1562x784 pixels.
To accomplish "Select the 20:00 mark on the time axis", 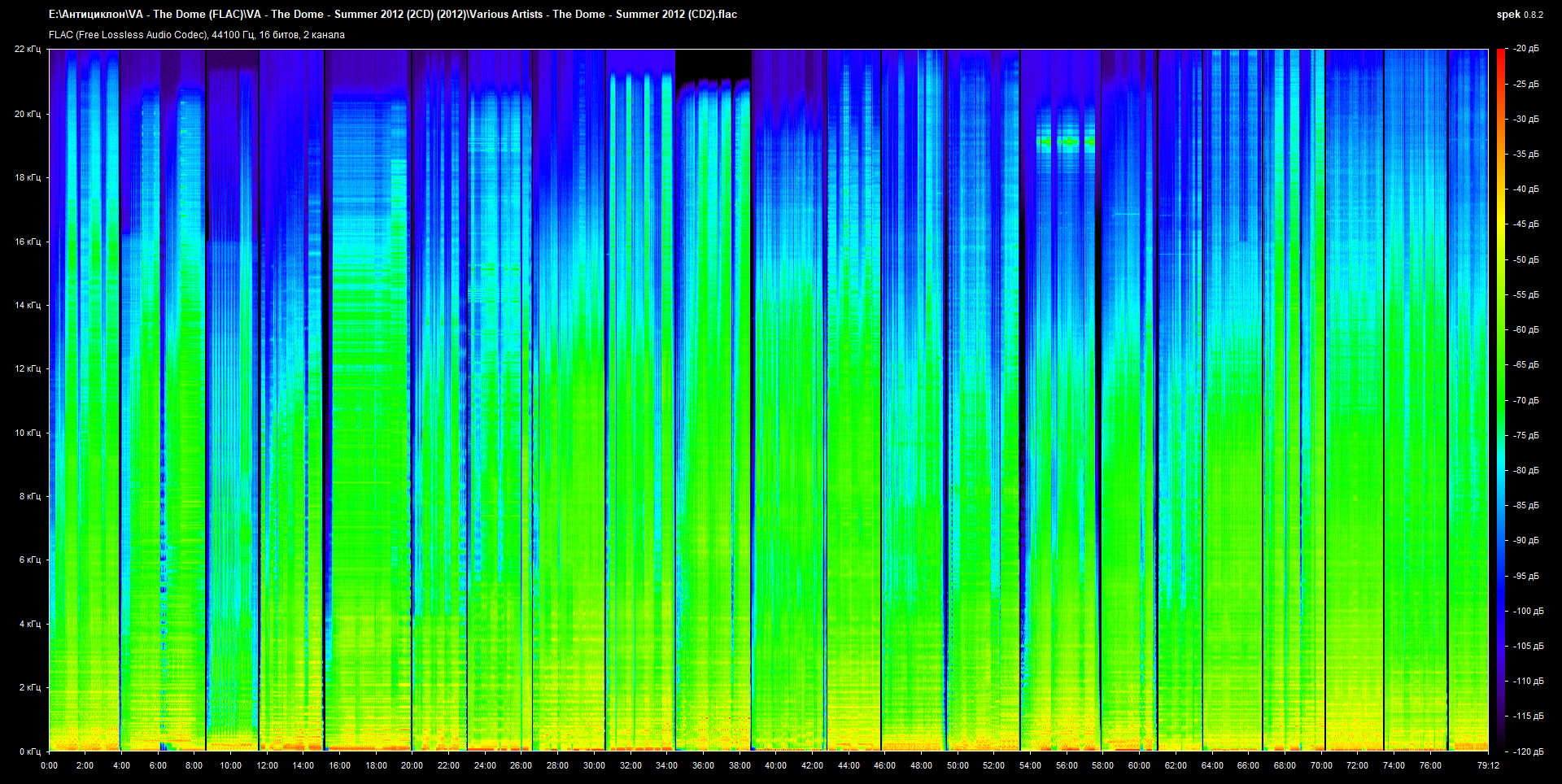I will click(x=412, y=765).
